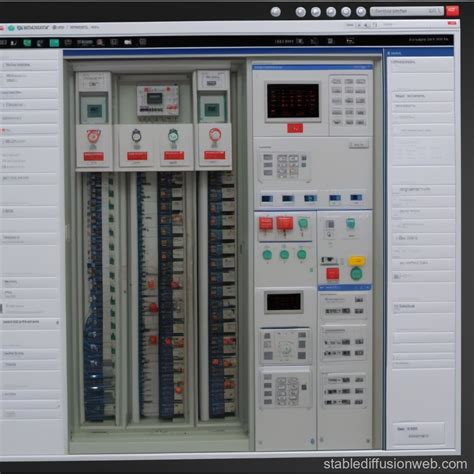Toggle the middle blue indicator in the row of five
Screen dimensions: 474x474
[310, 199]
